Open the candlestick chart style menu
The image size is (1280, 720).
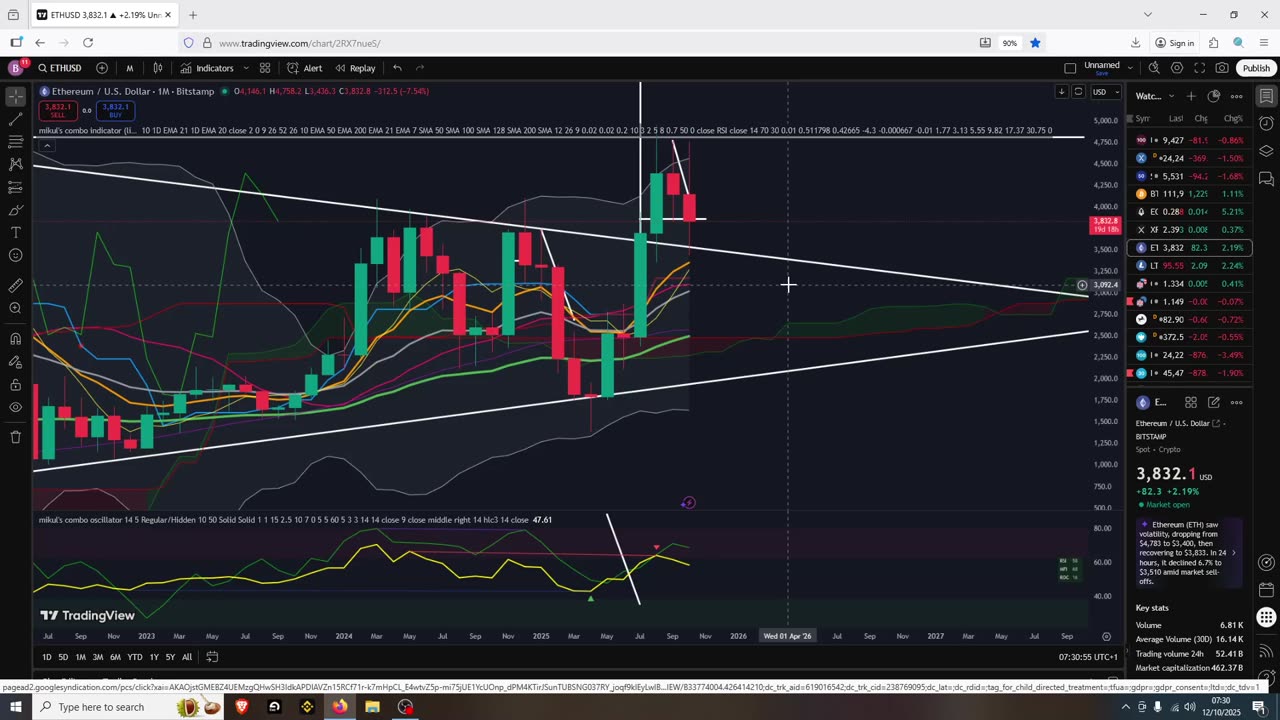pyautogui.click(x=158, y=68)
